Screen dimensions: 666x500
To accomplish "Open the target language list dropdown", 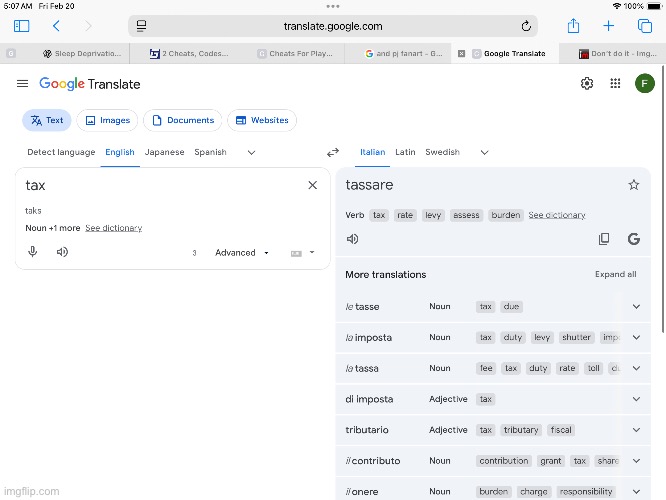I will click(x=484, y=153).
